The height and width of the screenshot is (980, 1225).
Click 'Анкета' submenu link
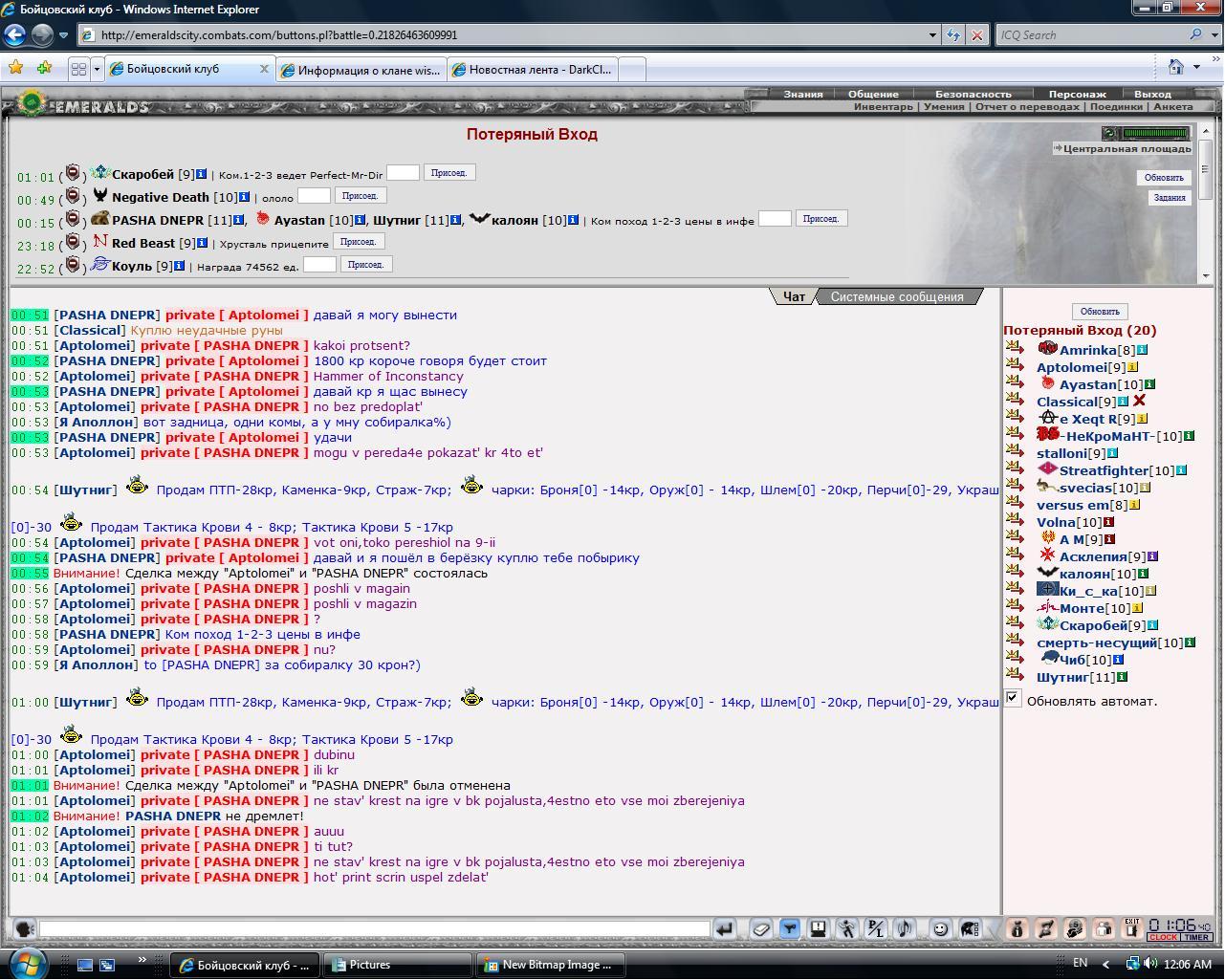point(1172,106)
